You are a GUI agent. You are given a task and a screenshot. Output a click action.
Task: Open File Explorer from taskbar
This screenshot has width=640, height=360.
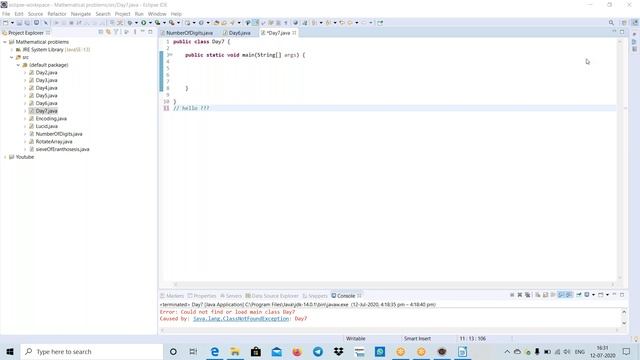coord(235,351)
